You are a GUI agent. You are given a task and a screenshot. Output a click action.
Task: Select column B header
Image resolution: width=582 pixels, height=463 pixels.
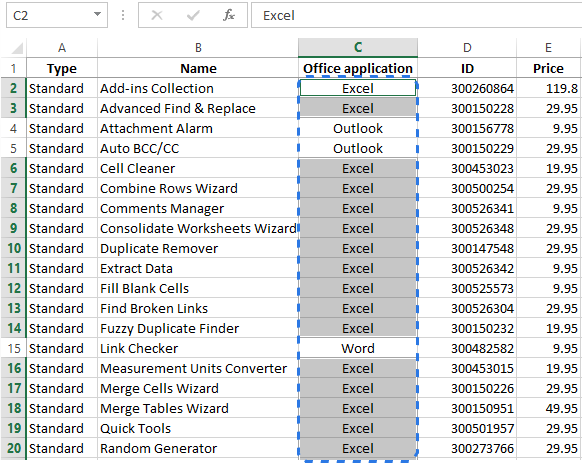[198, 48]
